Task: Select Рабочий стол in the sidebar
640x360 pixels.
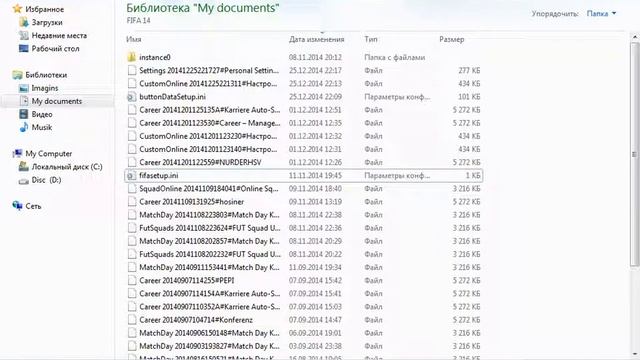Action: [x=56, y=49]
